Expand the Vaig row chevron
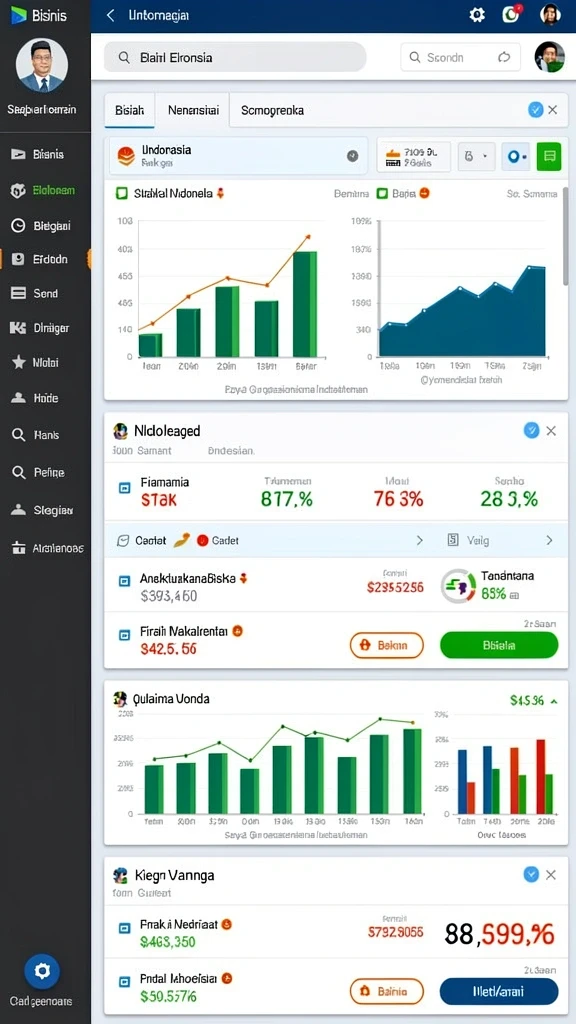576x1024 pixels. [x=549, y=540]
